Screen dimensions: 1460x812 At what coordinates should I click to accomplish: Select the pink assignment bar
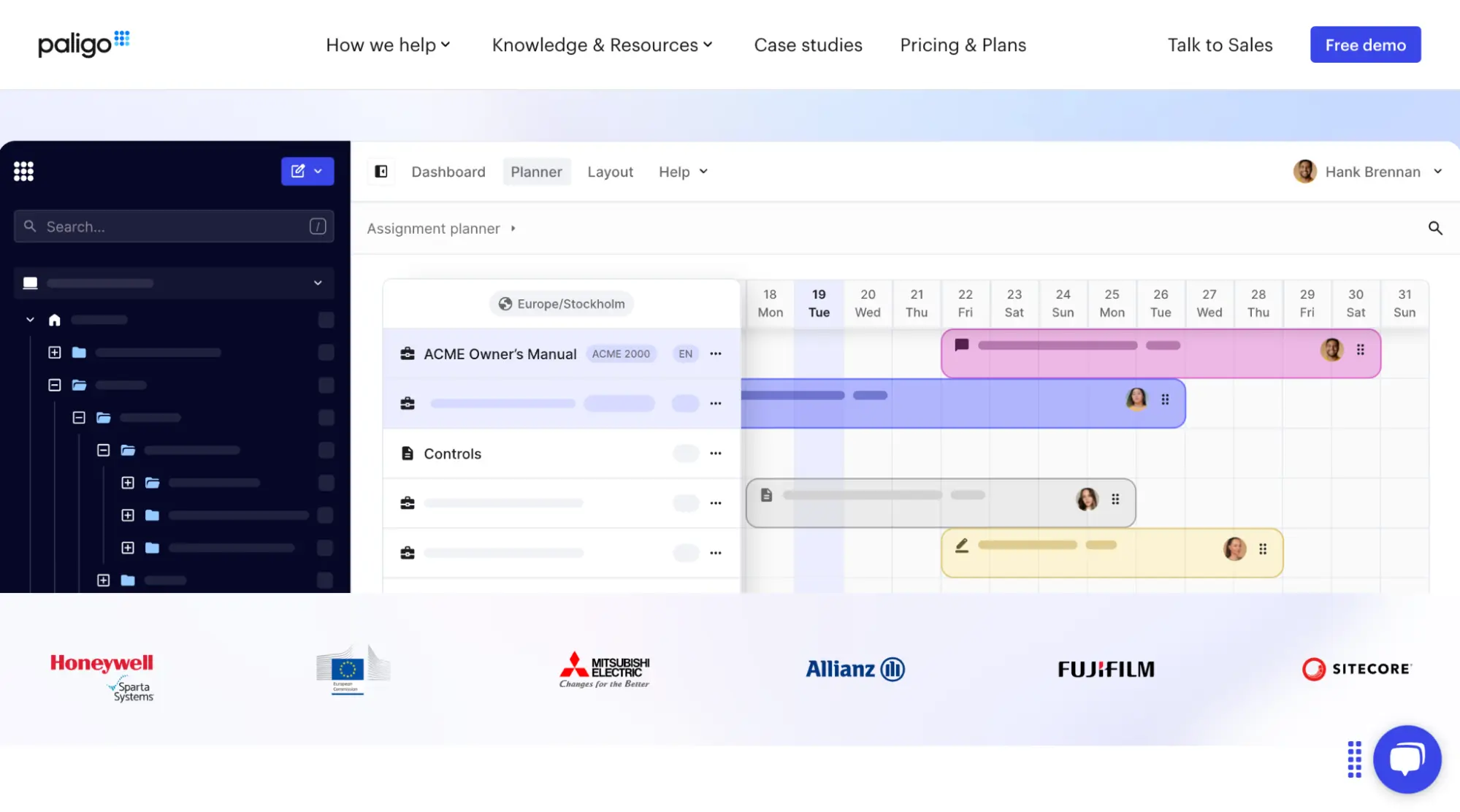click(1161, 353)
